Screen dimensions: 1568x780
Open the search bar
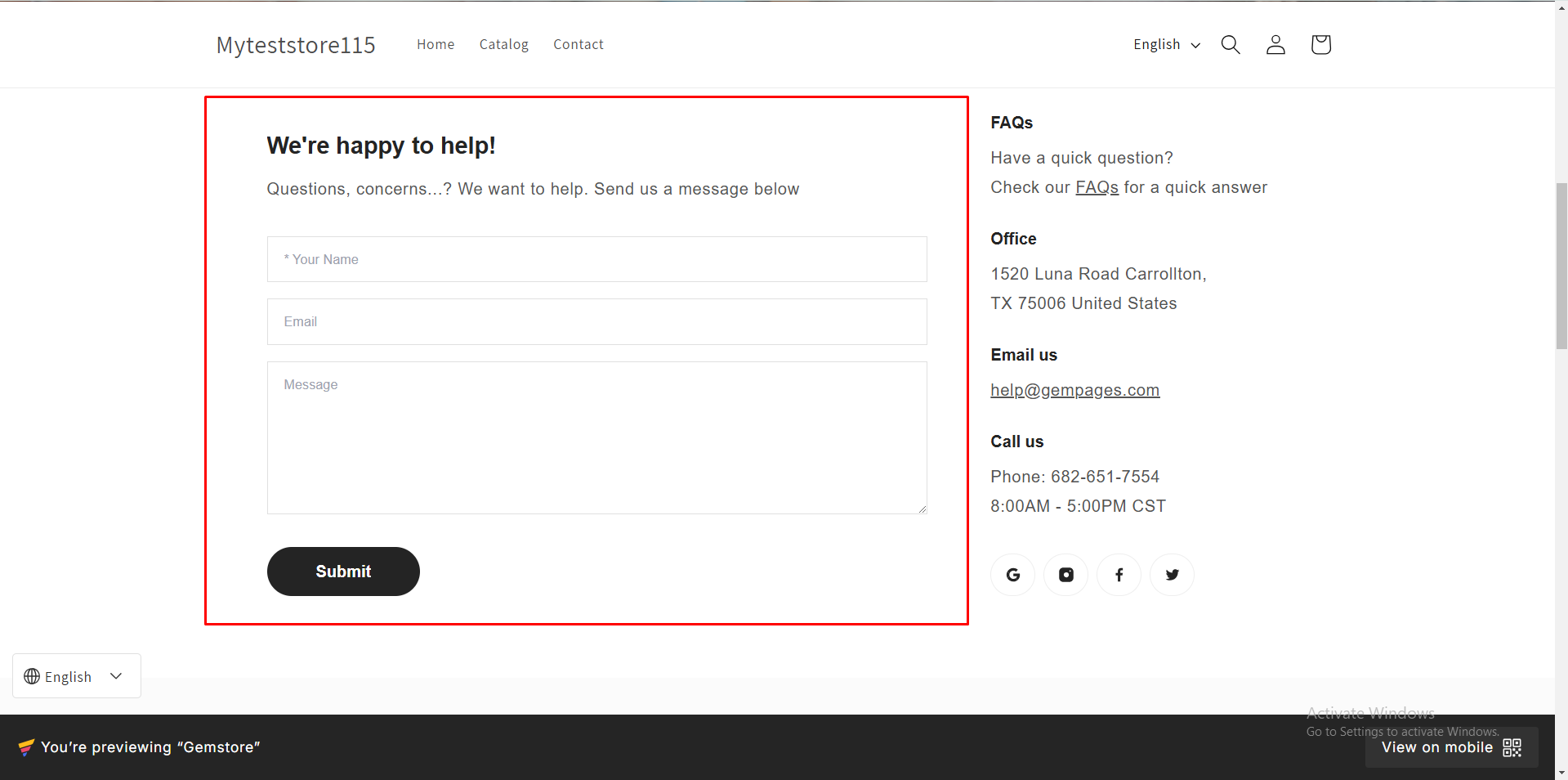pyautogui.click(x=1231, y=44)
